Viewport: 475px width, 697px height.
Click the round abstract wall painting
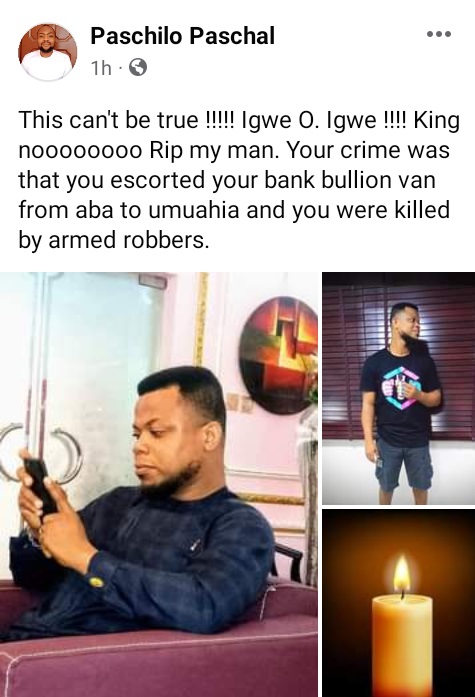point(278,355)
